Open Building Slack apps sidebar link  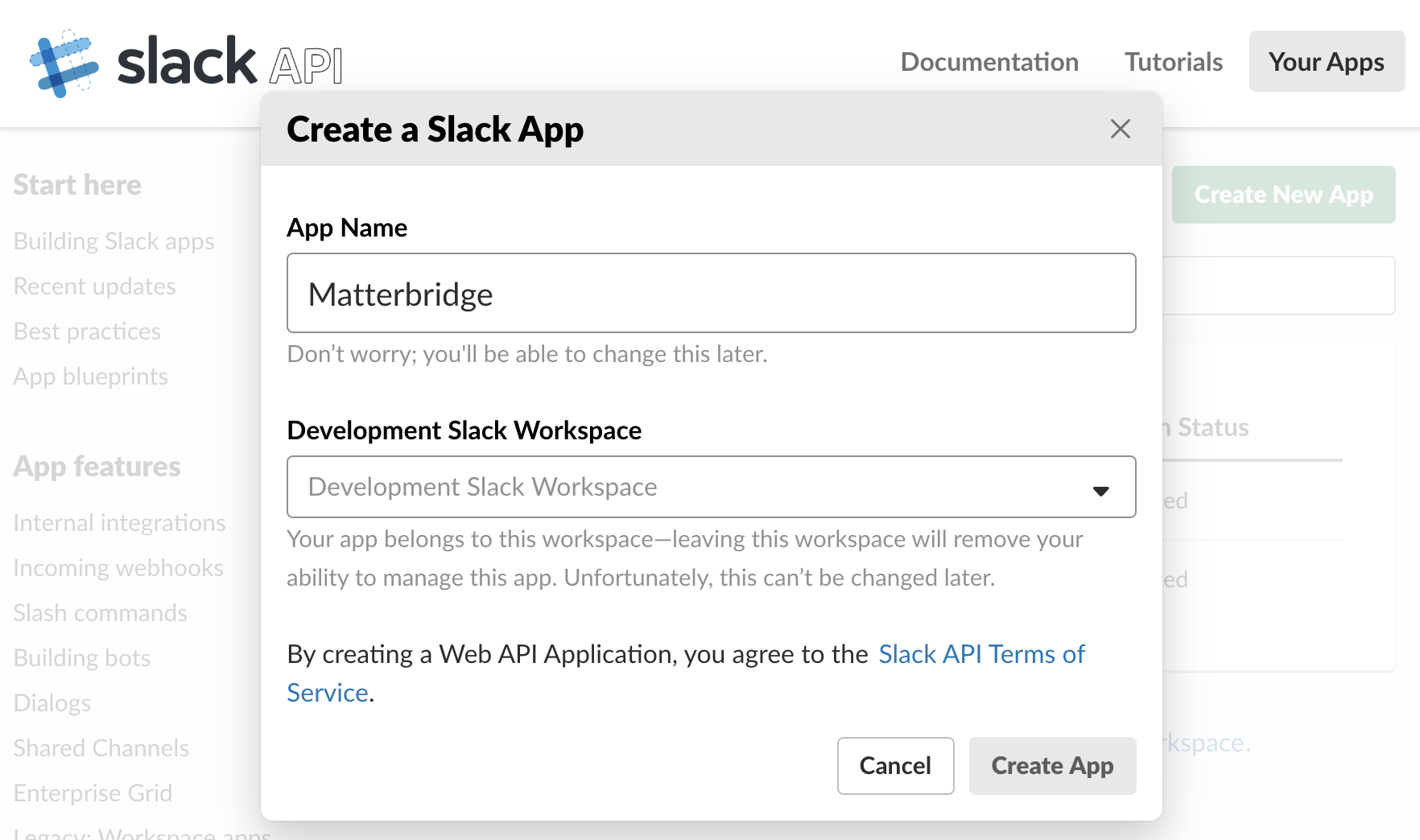pyautogui.click(x=114, y=241)
